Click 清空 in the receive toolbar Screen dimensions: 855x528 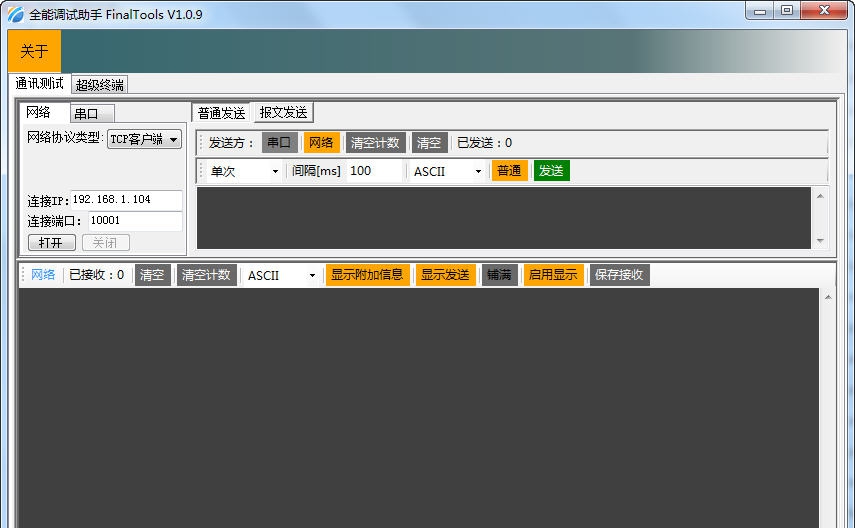[152, 275]
